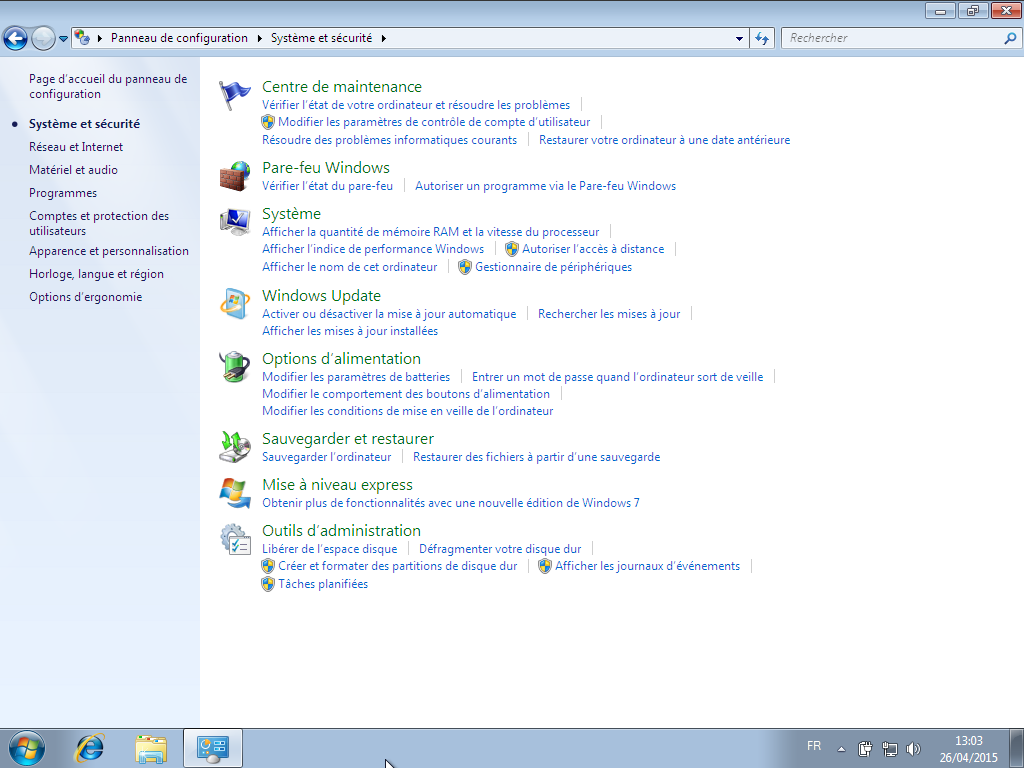This screenshot has height=768, width=1024.
Task: Click Créer et formater des partitions
Action: (x=397, y=566)
